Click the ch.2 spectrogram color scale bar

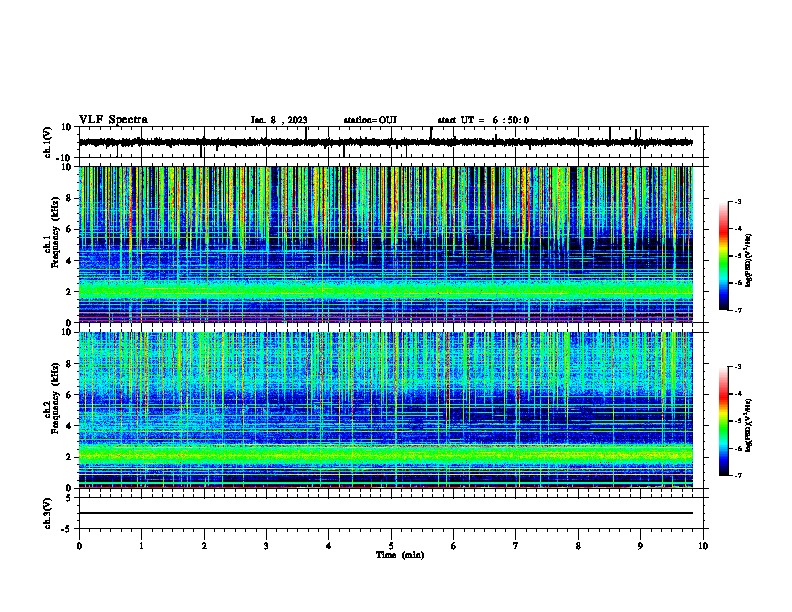click(724, 421)
